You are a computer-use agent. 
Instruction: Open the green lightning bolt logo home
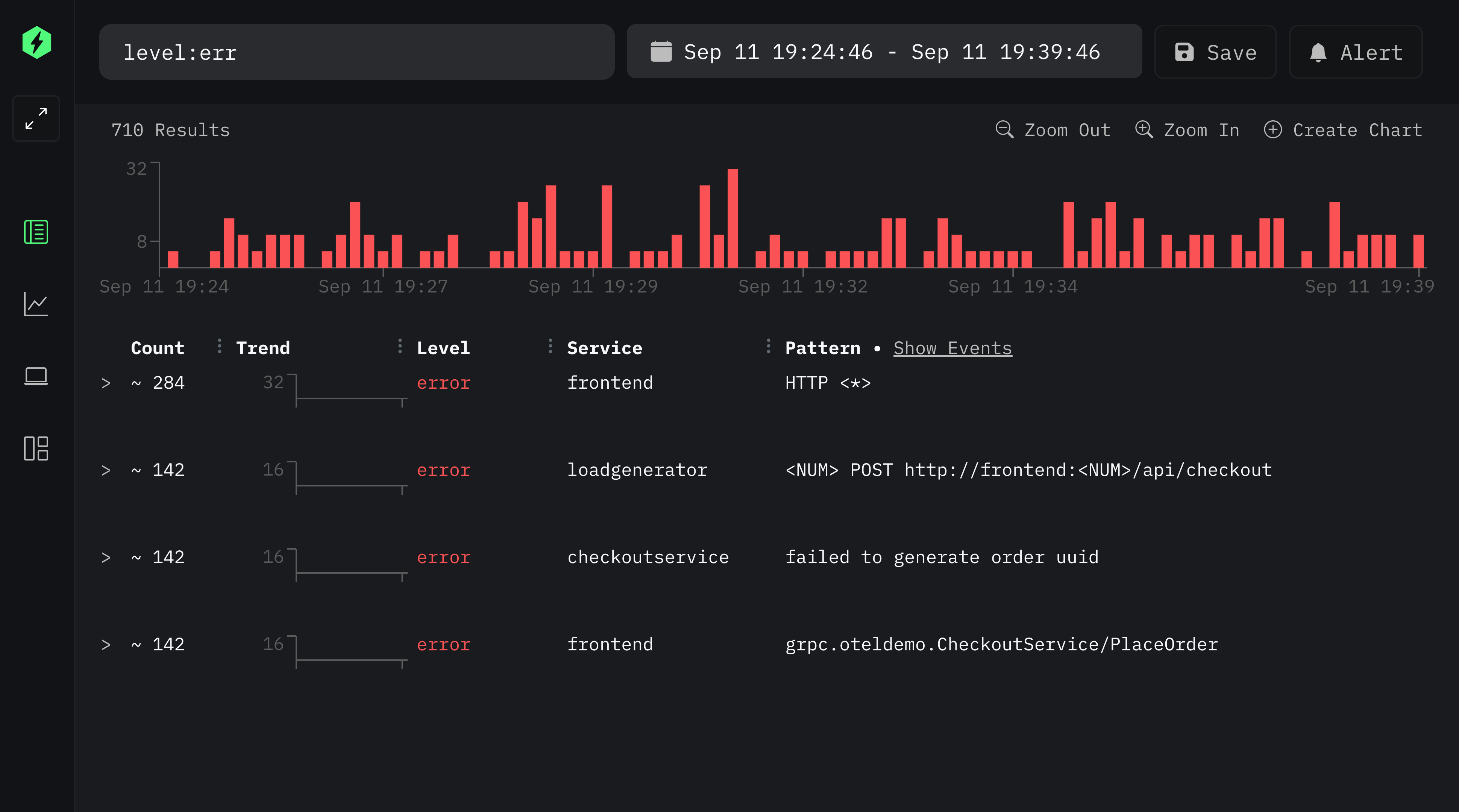click(x=37, y=42)
